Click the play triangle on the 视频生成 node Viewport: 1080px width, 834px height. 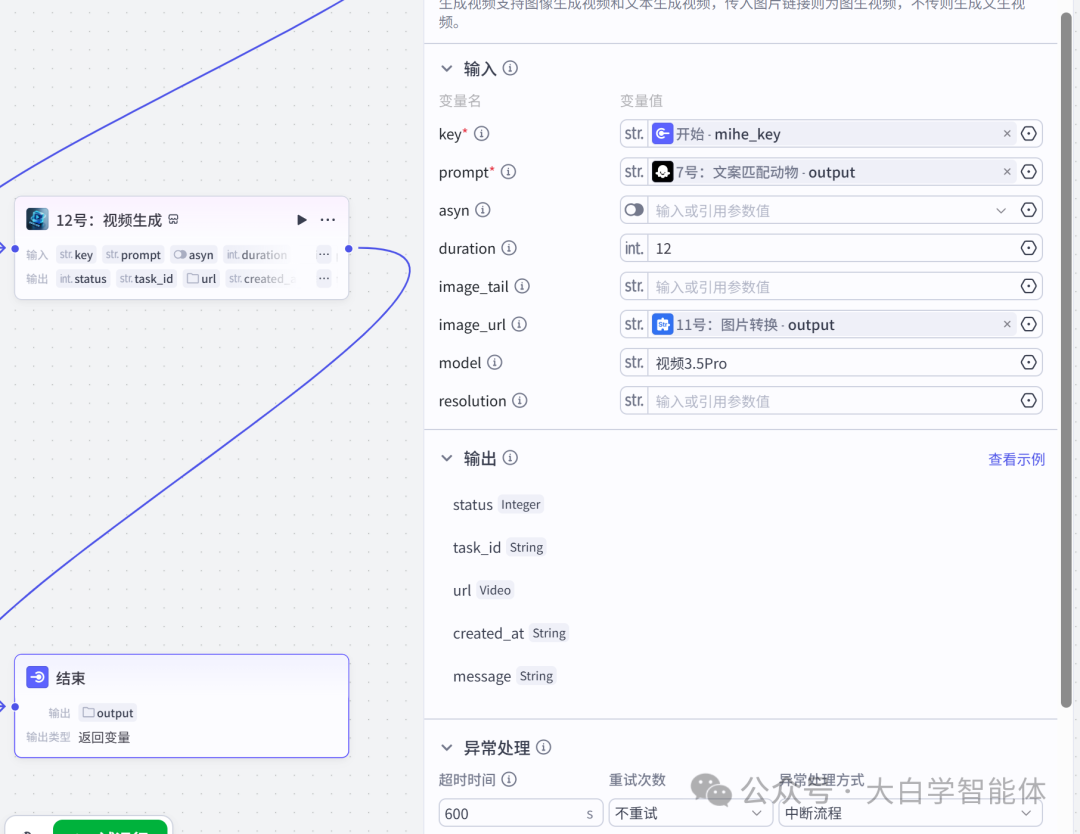point(301,219)
